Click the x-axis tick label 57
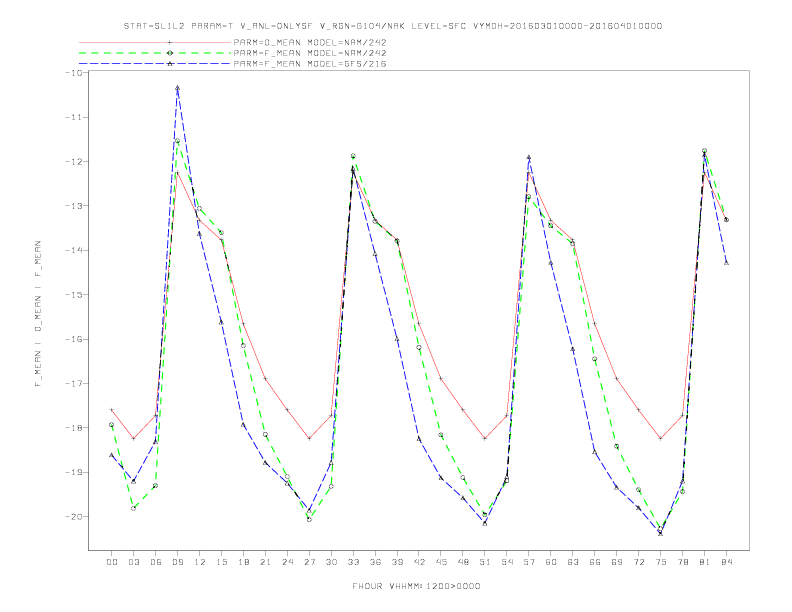Viewport: 792px width, 612px height. coord(529,562)
